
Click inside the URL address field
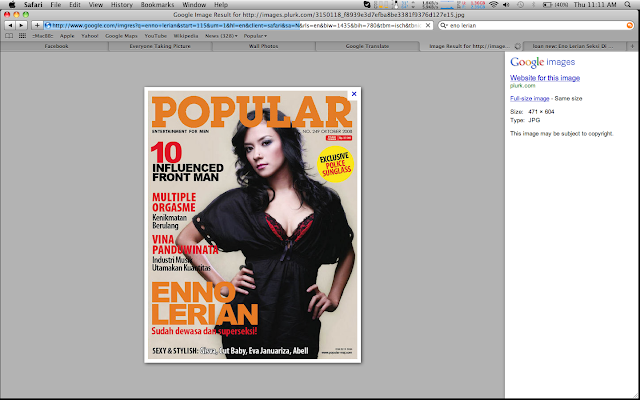pyautogui.click(x=237, y=25)
